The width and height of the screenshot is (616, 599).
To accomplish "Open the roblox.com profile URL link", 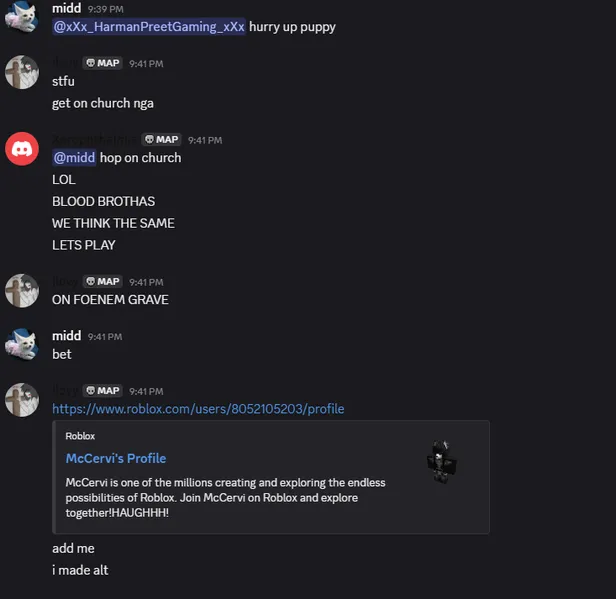I will click(198, 409).
